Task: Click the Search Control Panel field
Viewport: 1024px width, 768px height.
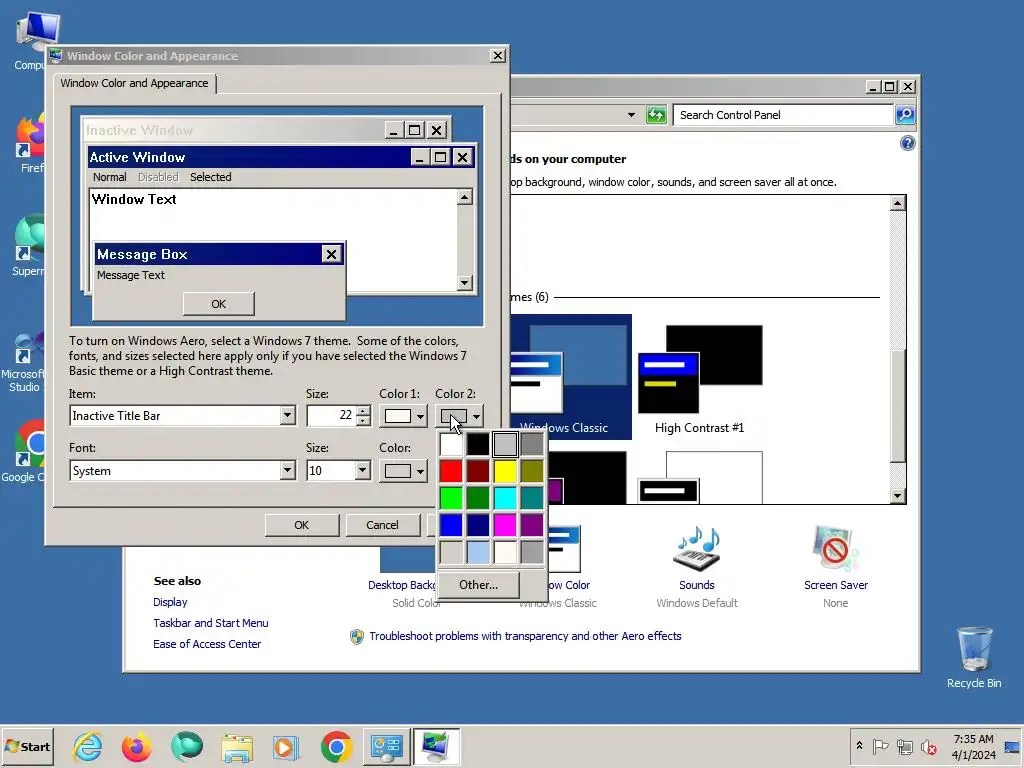Action: point(784,115)
